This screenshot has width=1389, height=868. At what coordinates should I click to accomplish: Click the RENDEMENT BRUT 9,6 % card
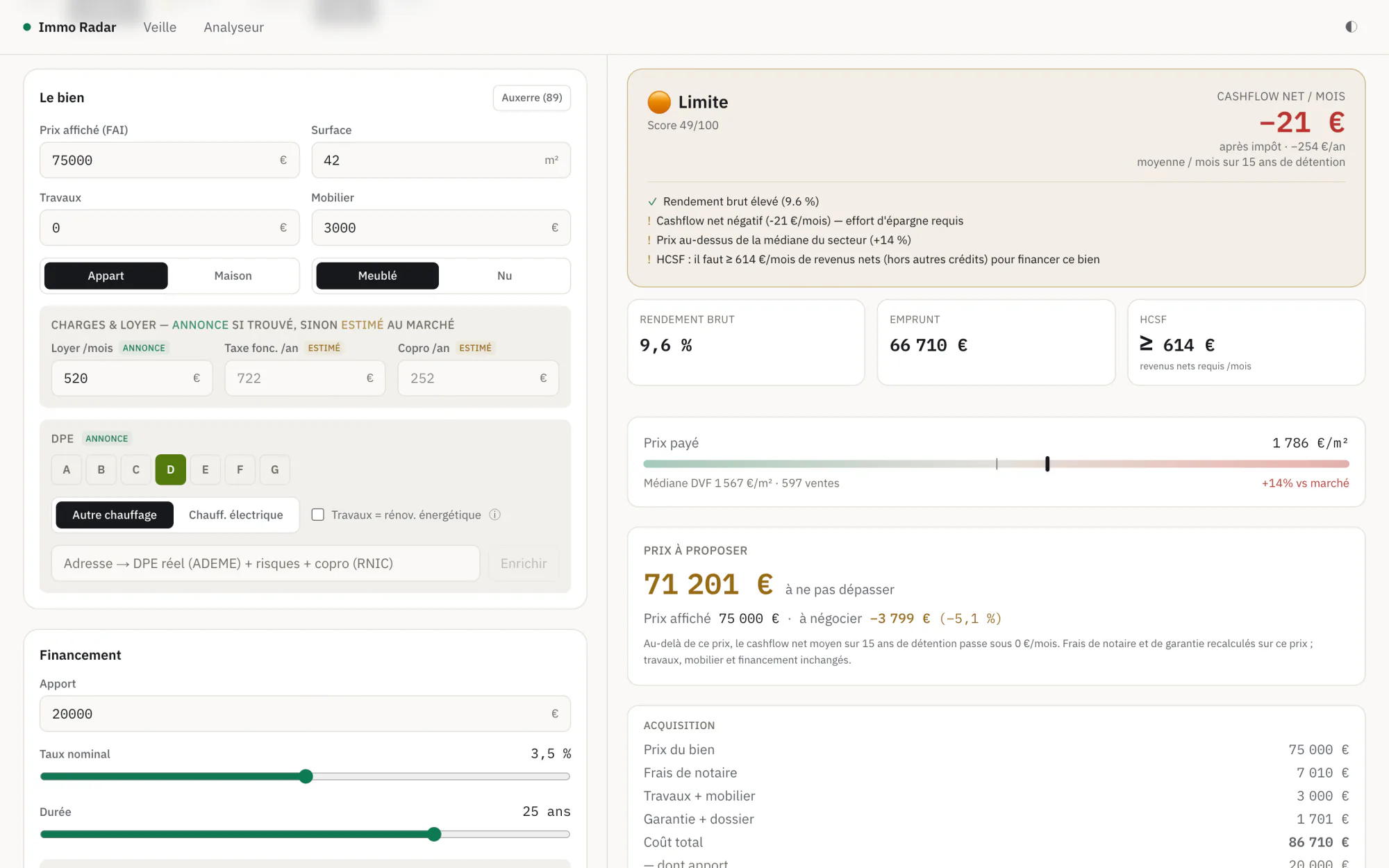coord(746,342)
